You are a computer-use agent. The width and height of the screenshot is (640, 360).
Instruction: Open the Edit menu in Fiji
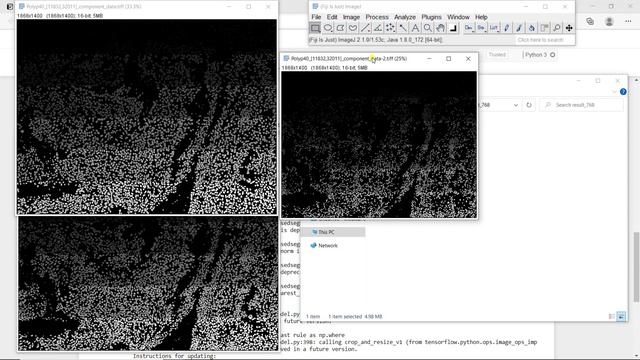tap(332, 17)
